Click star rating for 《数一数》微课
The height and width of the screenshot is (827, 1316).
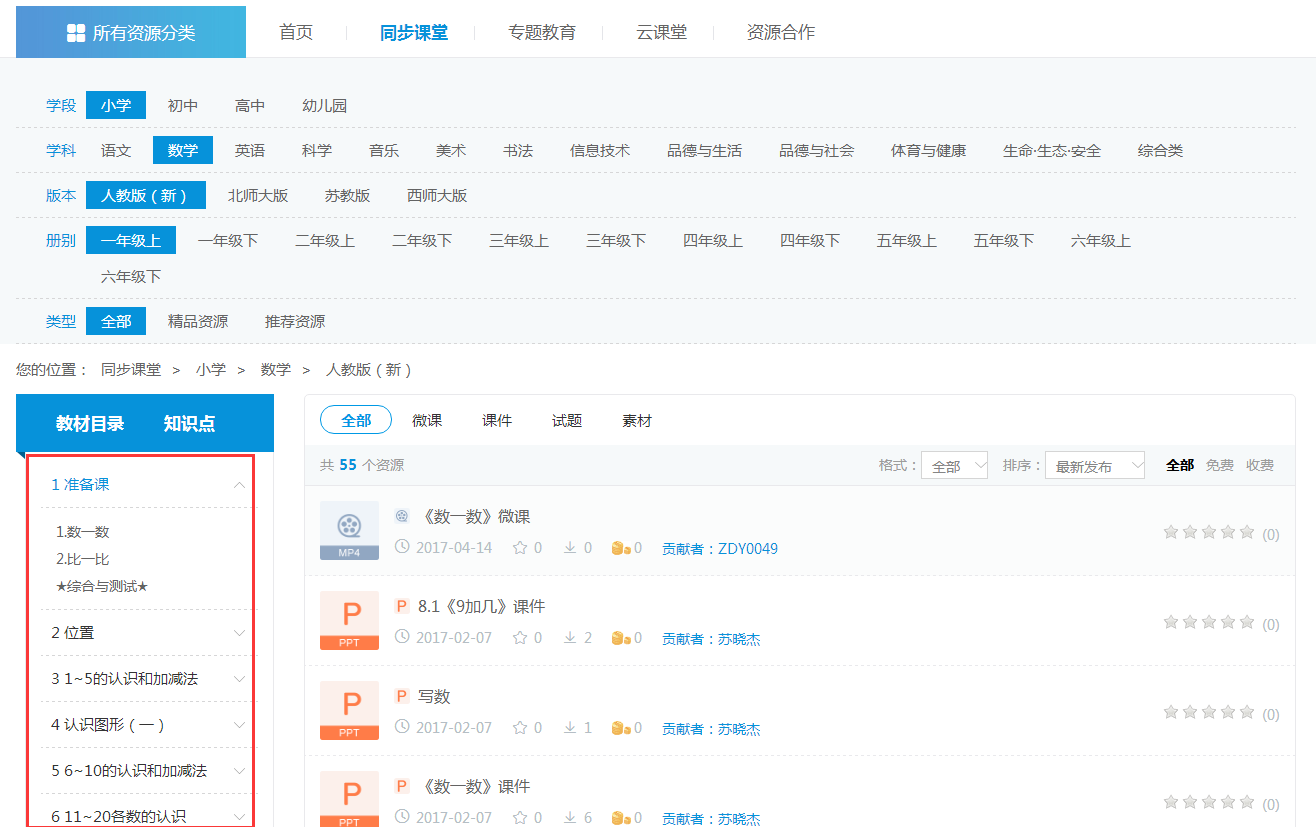[x=1209, y=532]
